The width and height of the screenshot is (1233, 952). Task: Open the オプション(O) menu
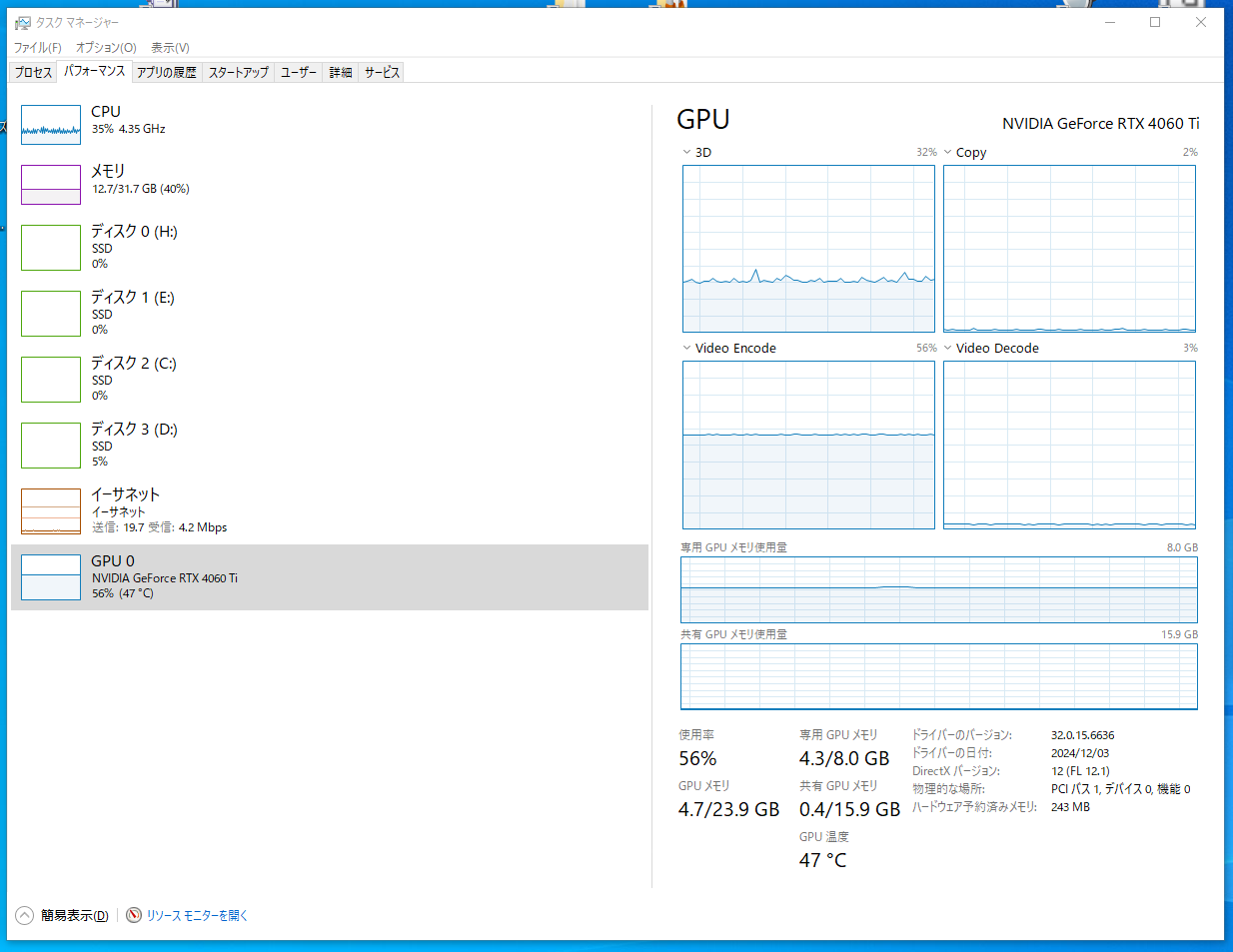pos(106,47)
